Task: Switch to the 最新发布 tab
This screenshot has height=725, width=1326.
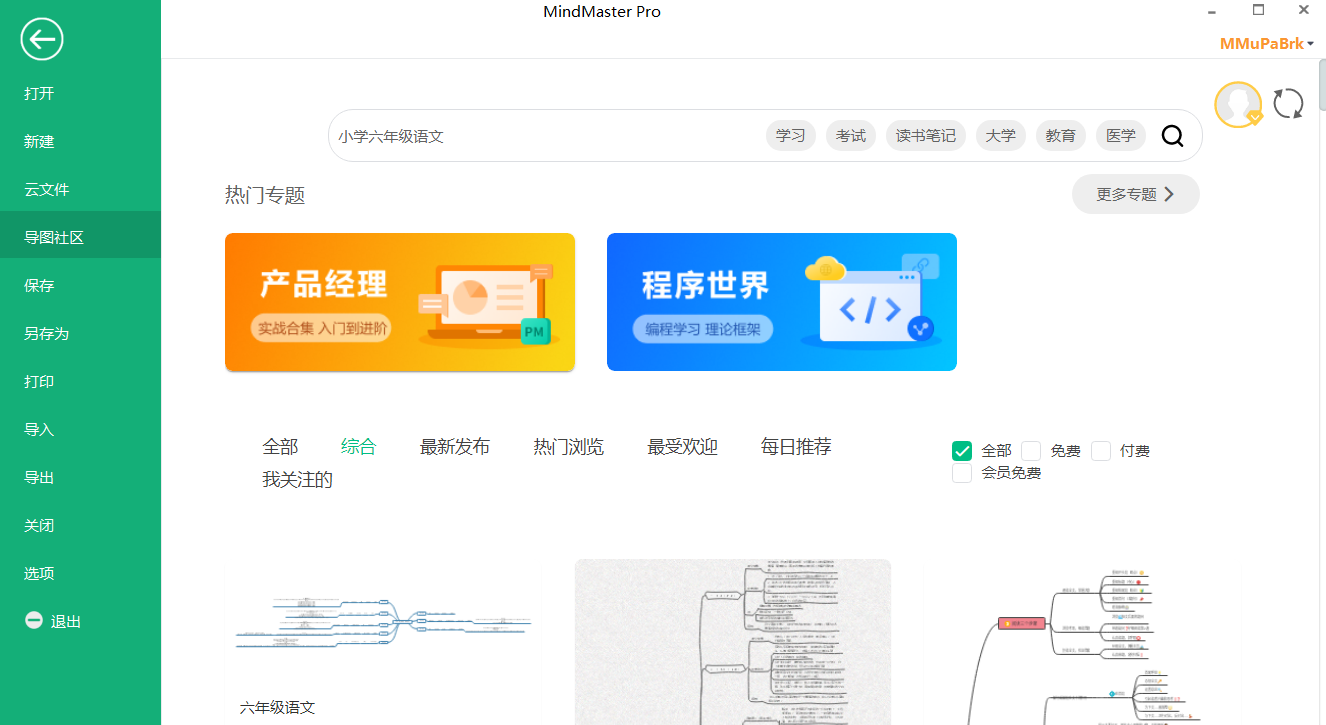Action: coord(455,447)
